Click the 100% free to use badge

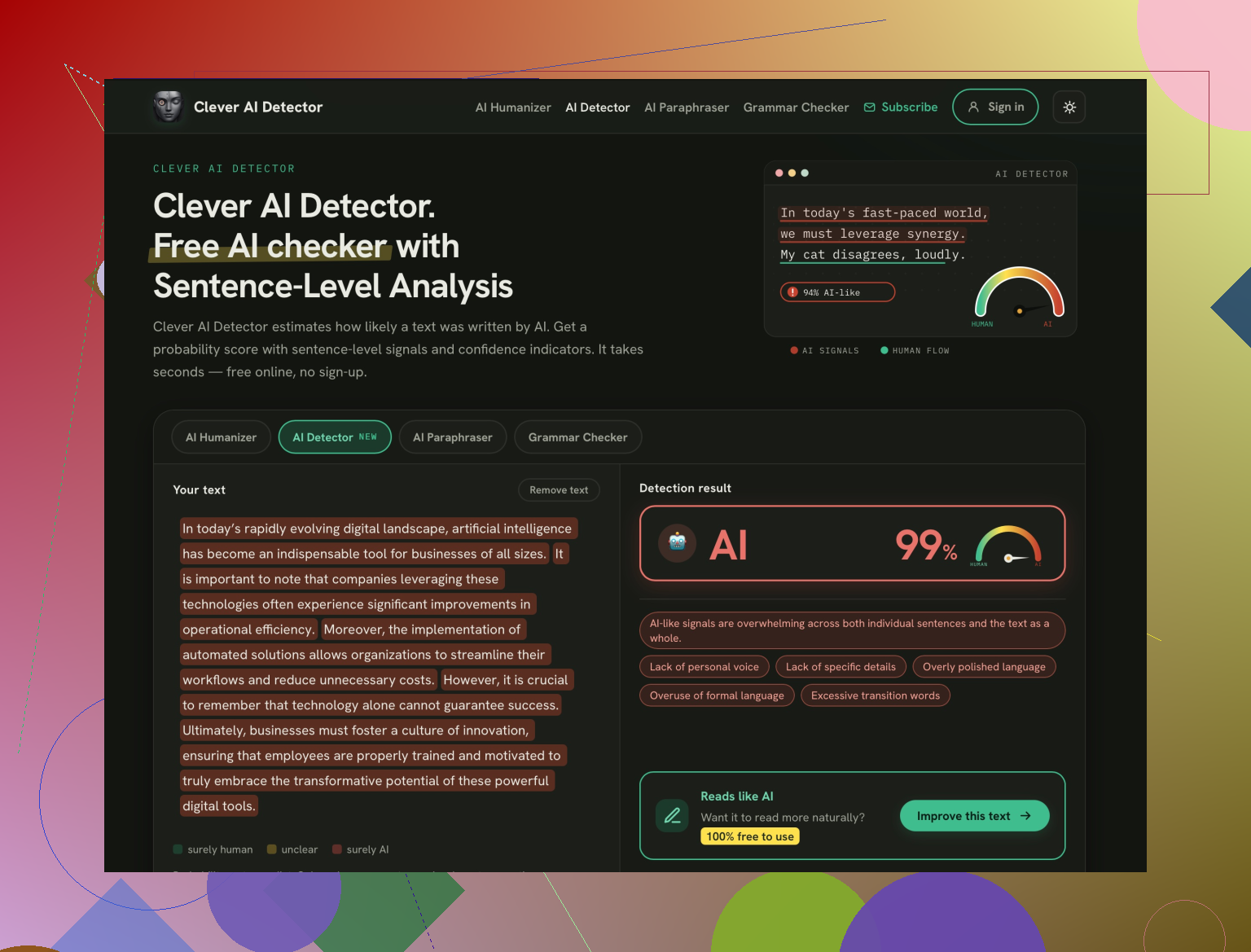pos(750,836)
